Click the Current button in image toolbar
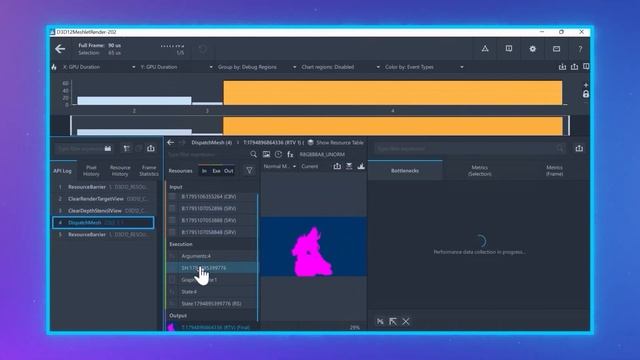 309,167
